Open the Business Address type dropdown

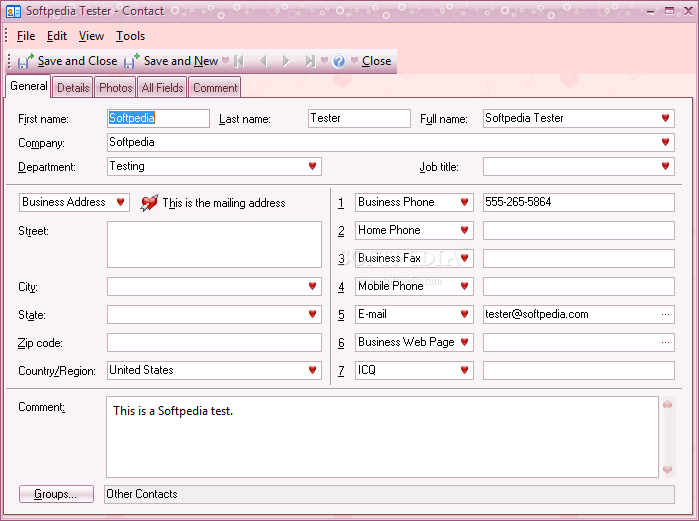click(x=120, y=202)
